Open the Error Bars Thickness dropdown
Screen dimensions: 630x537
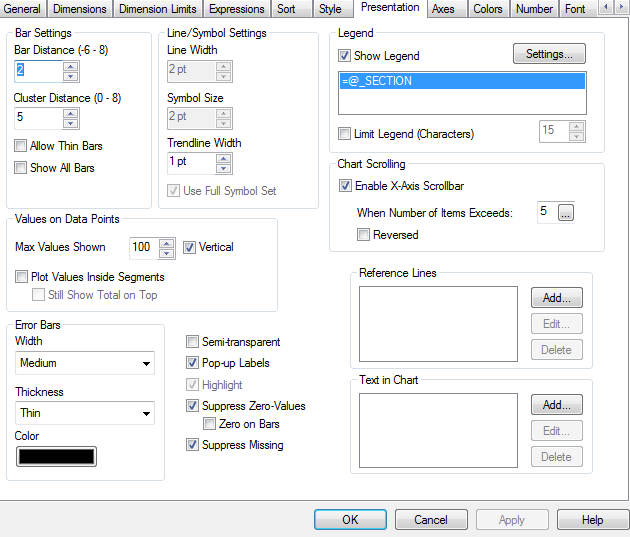[x=85, y=413]
